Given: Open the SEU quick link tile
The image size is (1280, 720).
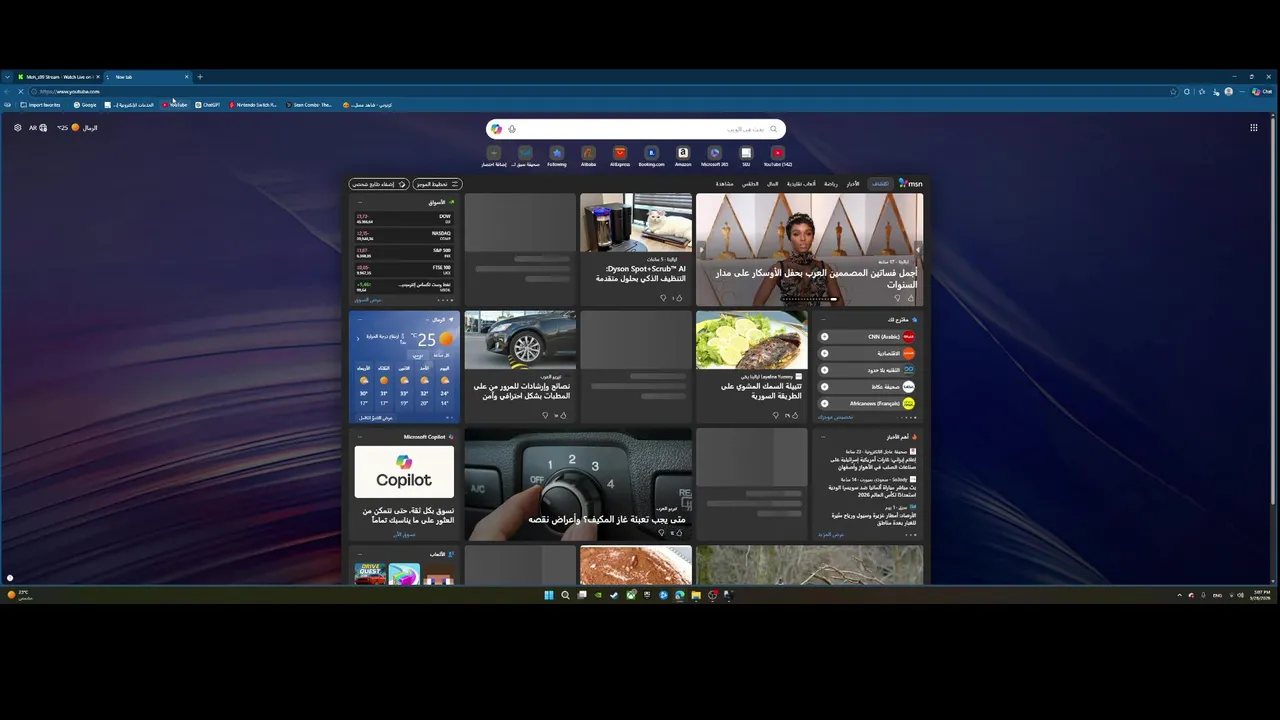Looking at the screenshot, I should point(746,156).
